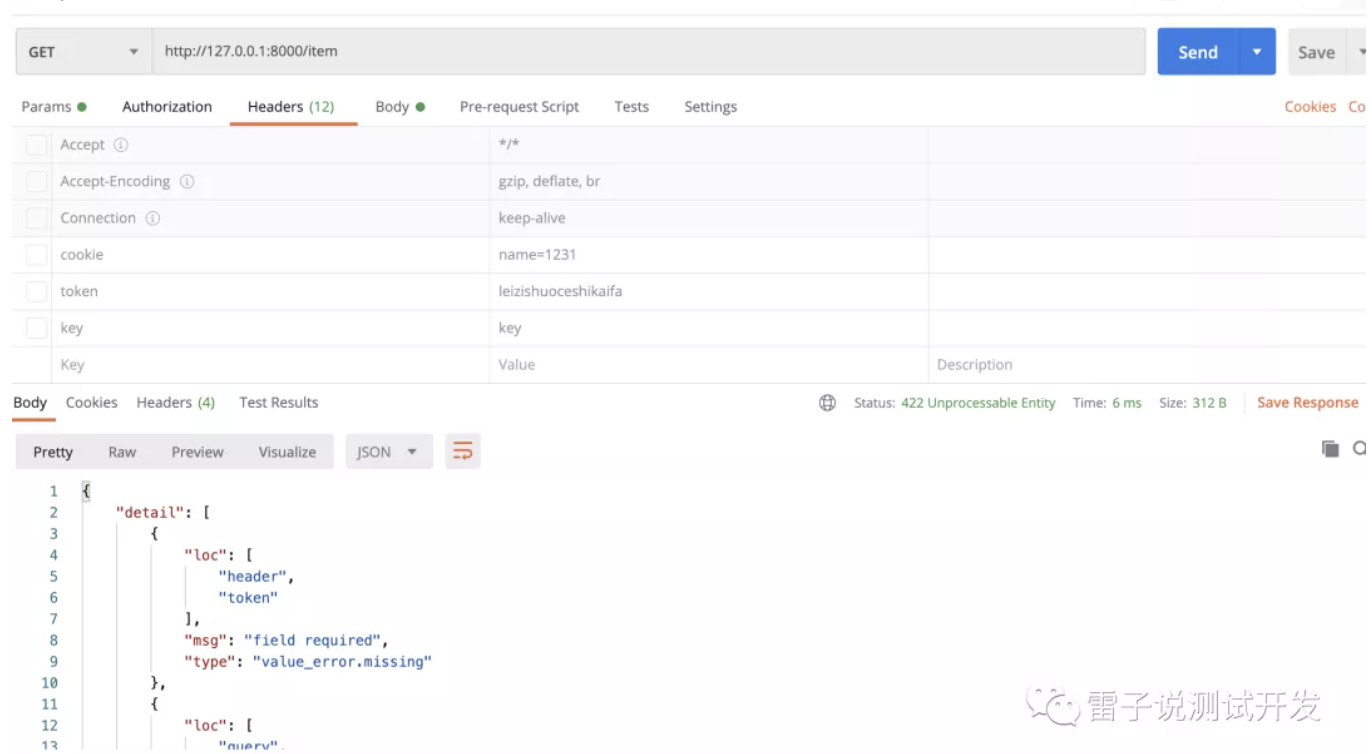The height and width of the screenshot is (754, 1372).
Task: Open the Cookies link at right
Action: pyautogui.click(x=1310, y=107)
